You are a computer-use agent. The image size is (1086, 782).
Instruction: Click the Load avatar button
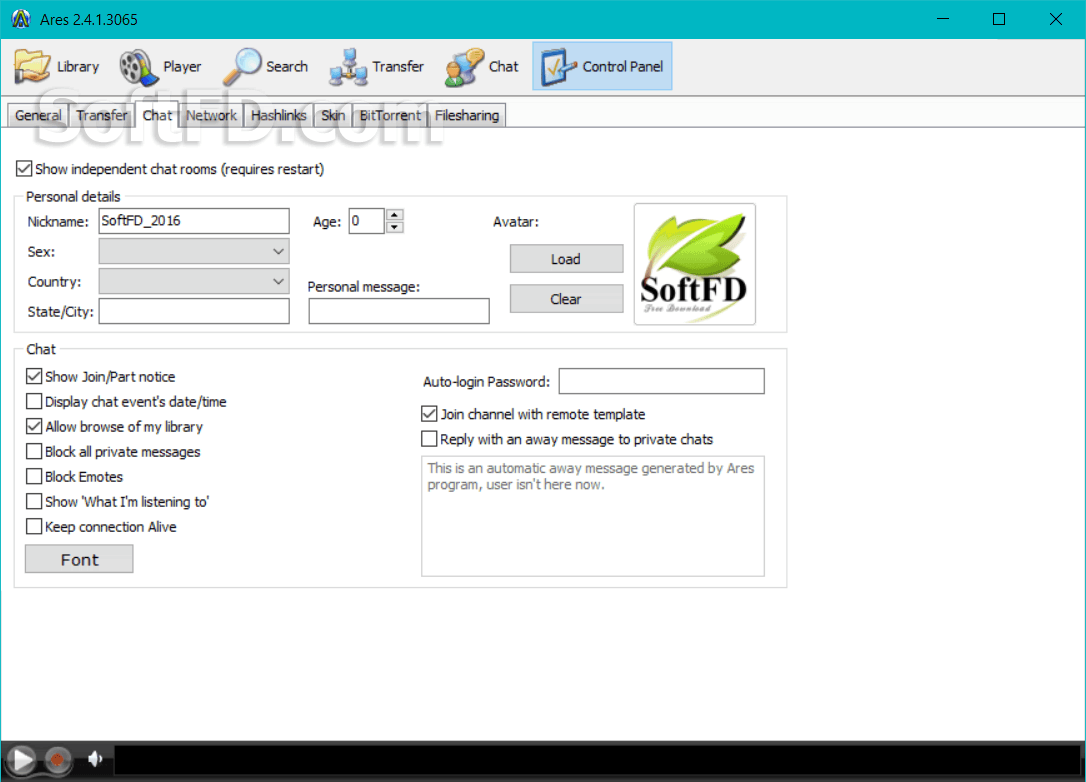[x=566, y=259]
